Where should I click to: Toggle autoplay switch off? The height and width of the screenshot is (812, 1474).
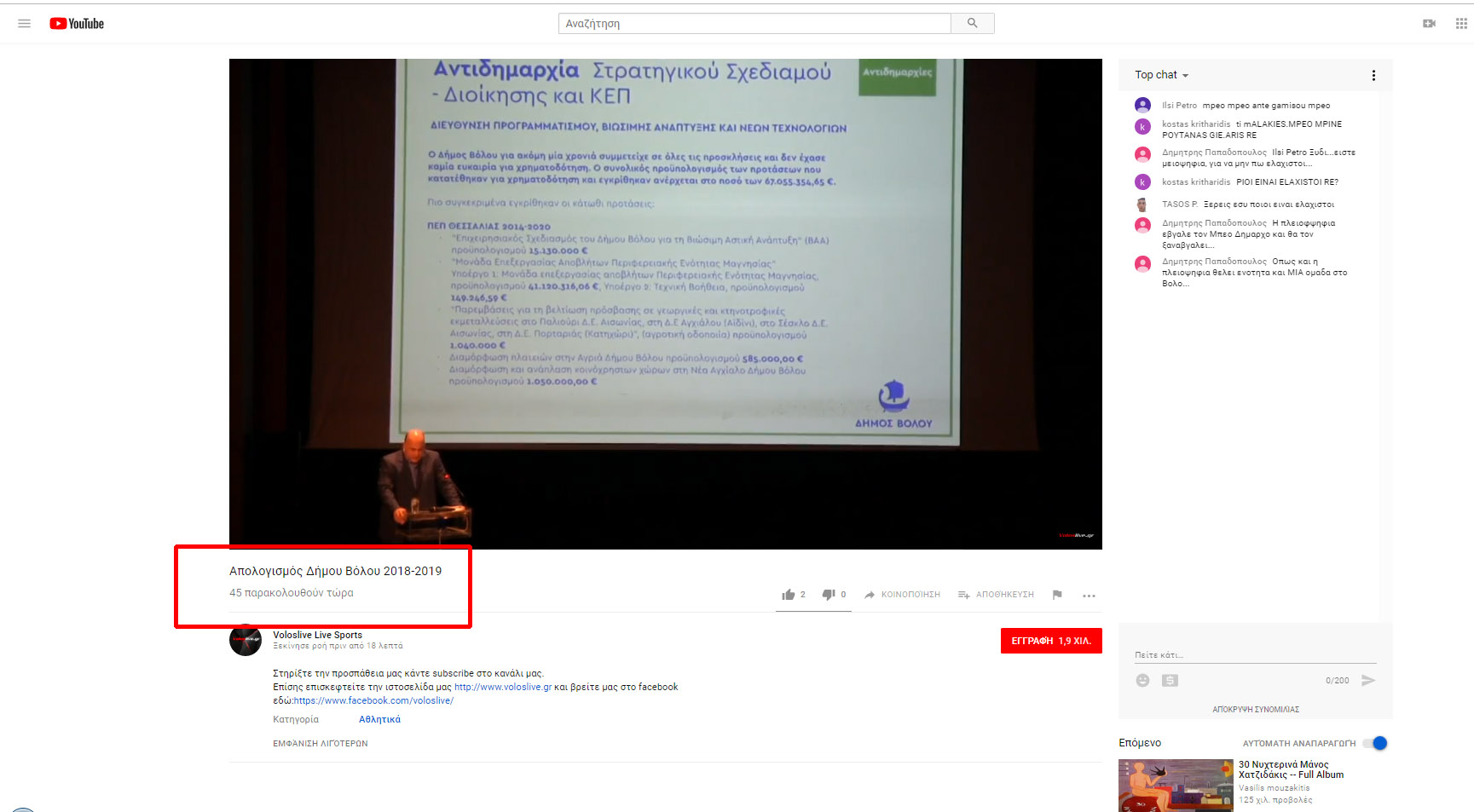click(x=1375, y=743)
